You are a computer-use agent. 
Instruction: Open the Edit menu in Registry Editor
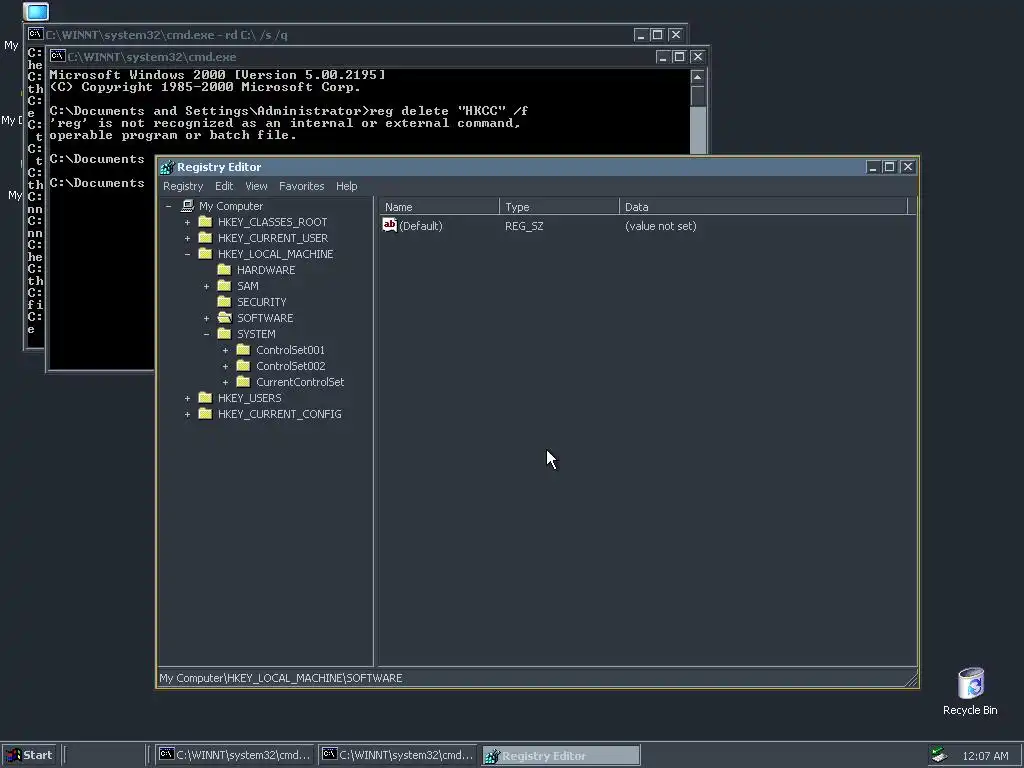point(224,186)
